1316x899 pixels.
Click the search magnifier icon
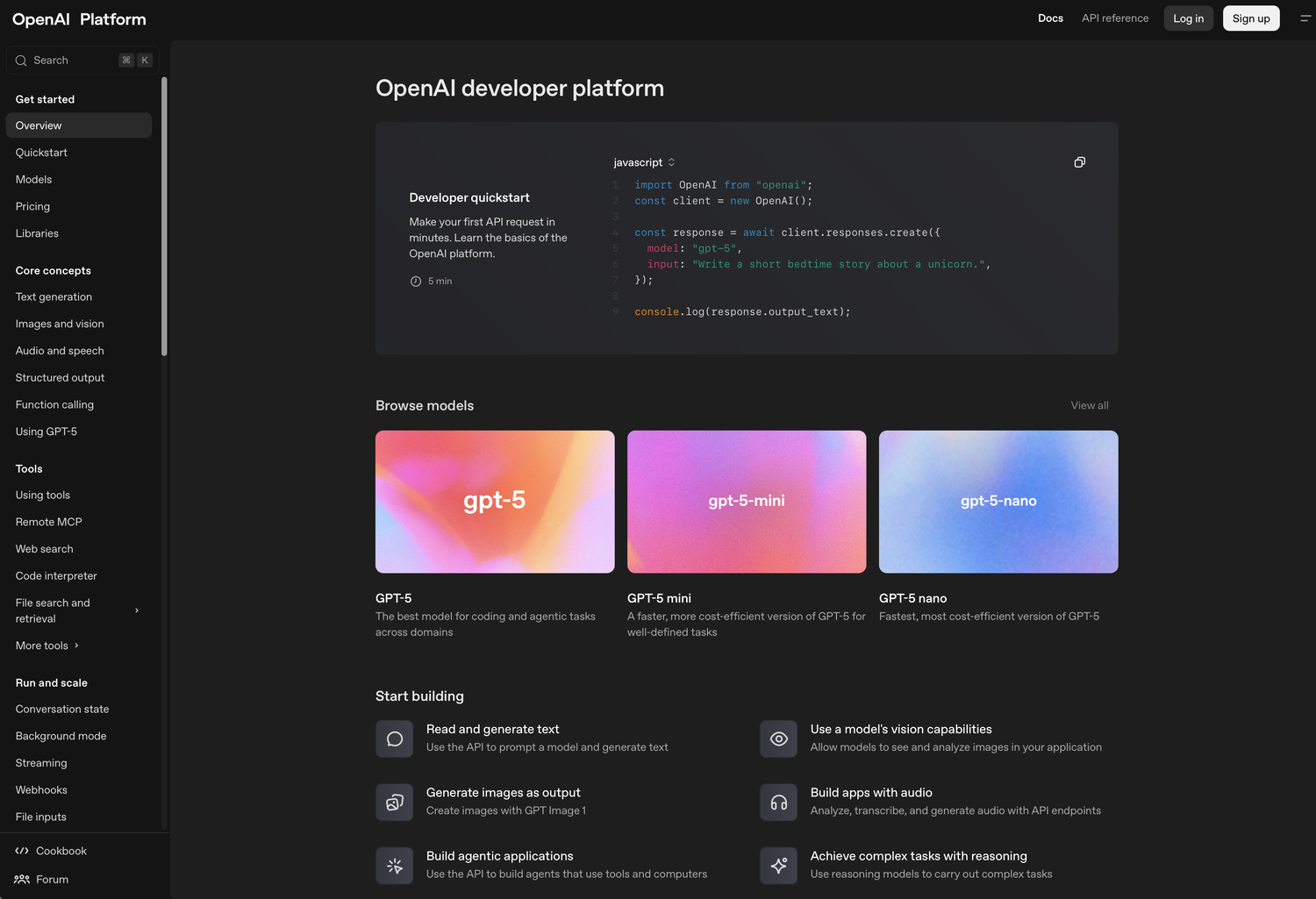(x=21, y=61)
